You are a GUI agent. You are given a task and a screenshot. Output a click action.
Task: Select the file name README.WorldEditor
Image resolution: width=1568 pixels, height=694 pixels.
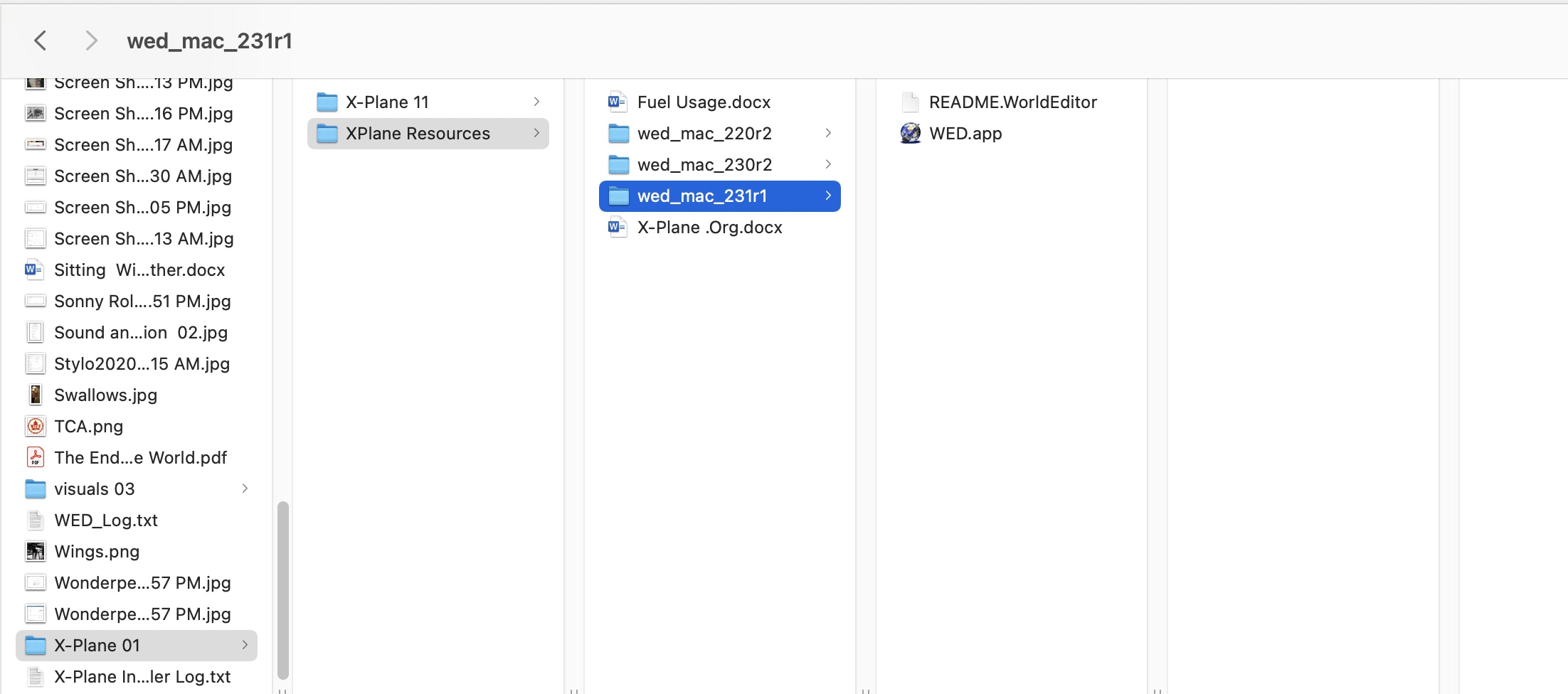[x=1013, y=102]
